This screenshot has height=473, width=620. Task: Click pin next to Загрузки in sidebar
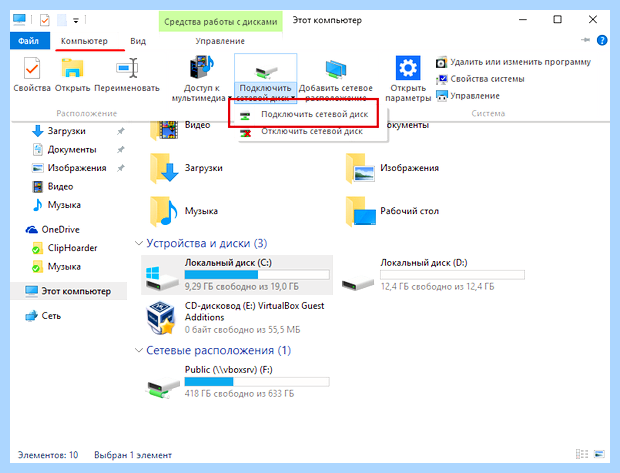pos(121,131)
